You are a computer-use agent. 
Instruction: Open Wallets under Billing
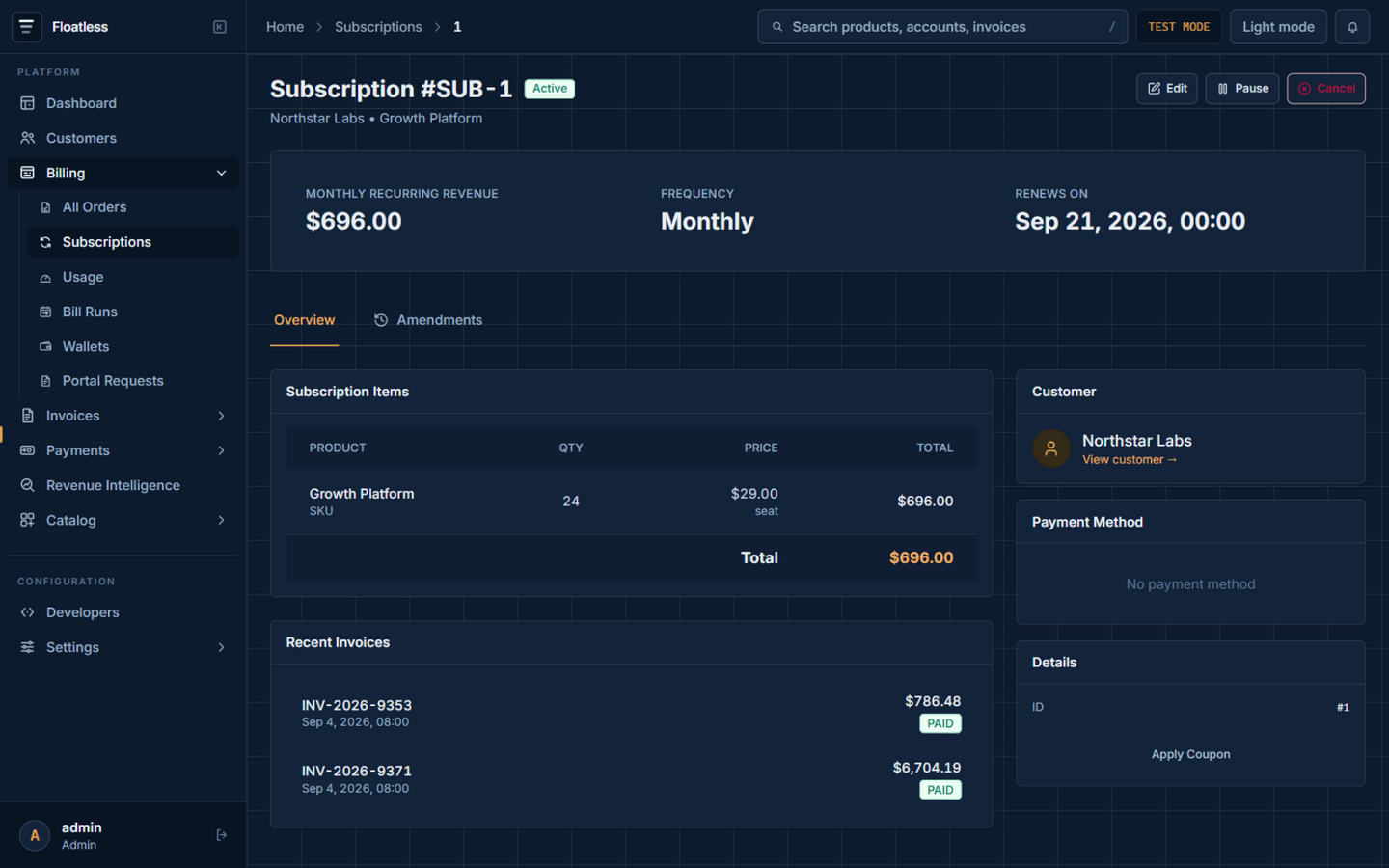133,346
